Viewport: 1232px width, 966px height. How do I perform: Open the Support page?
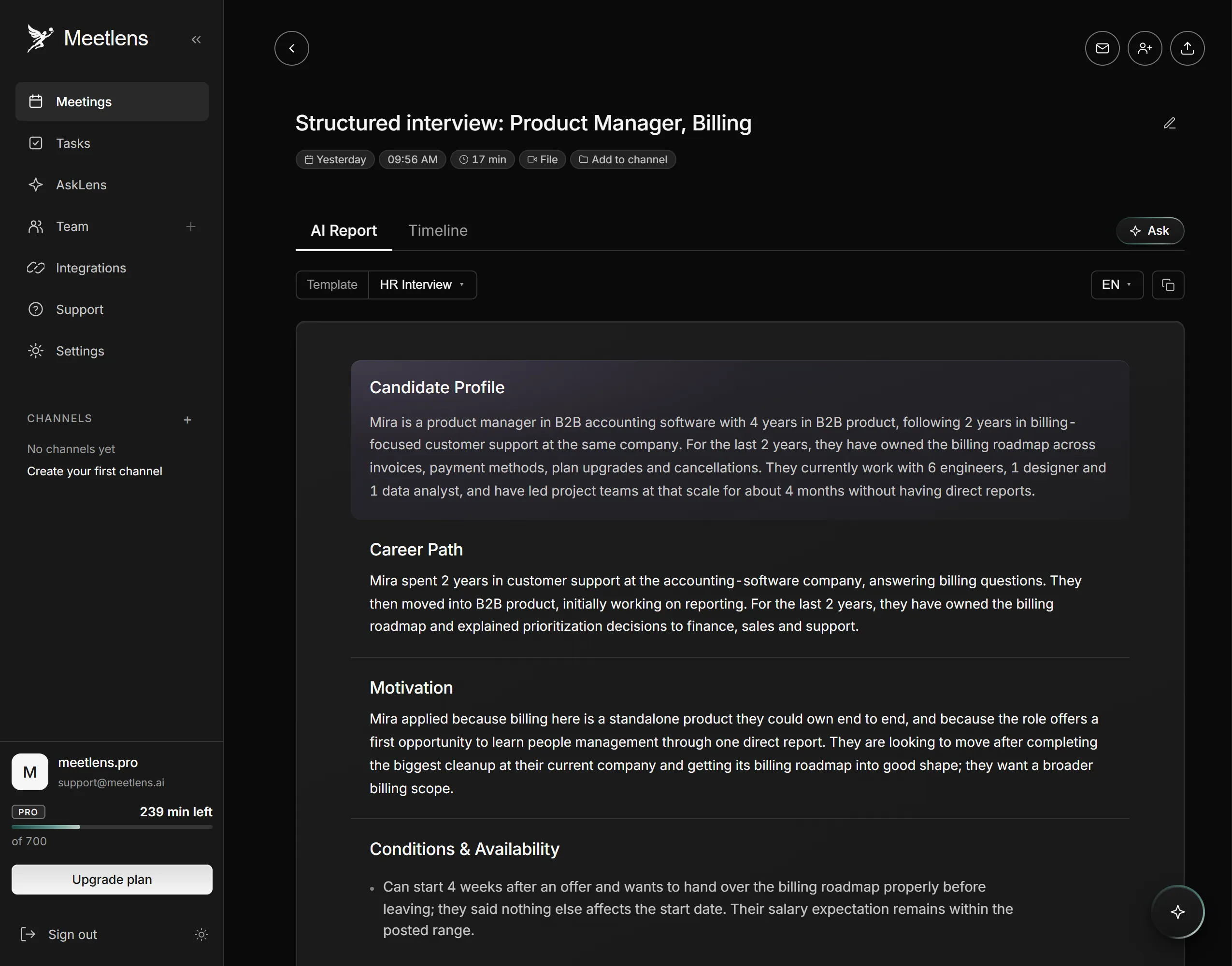click(112, 310)
